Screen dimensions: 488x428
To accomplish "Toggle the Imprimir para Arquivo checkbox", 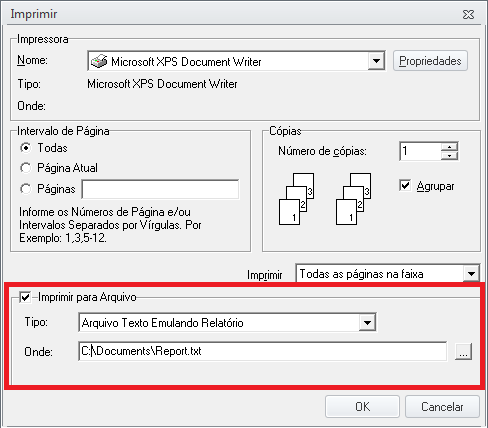I will (x=25, y=297).
